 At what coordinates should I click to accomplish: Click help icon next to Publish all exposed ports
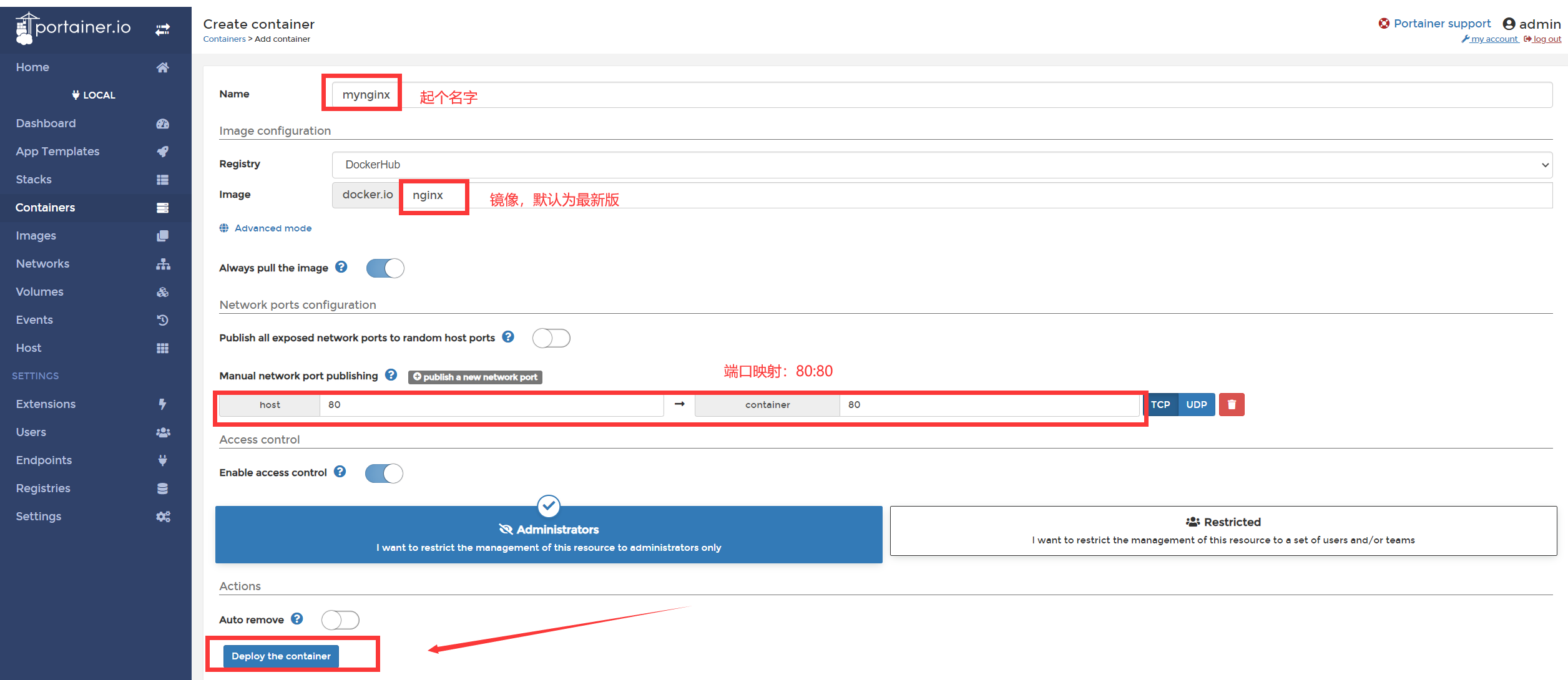tap(508, 337)
